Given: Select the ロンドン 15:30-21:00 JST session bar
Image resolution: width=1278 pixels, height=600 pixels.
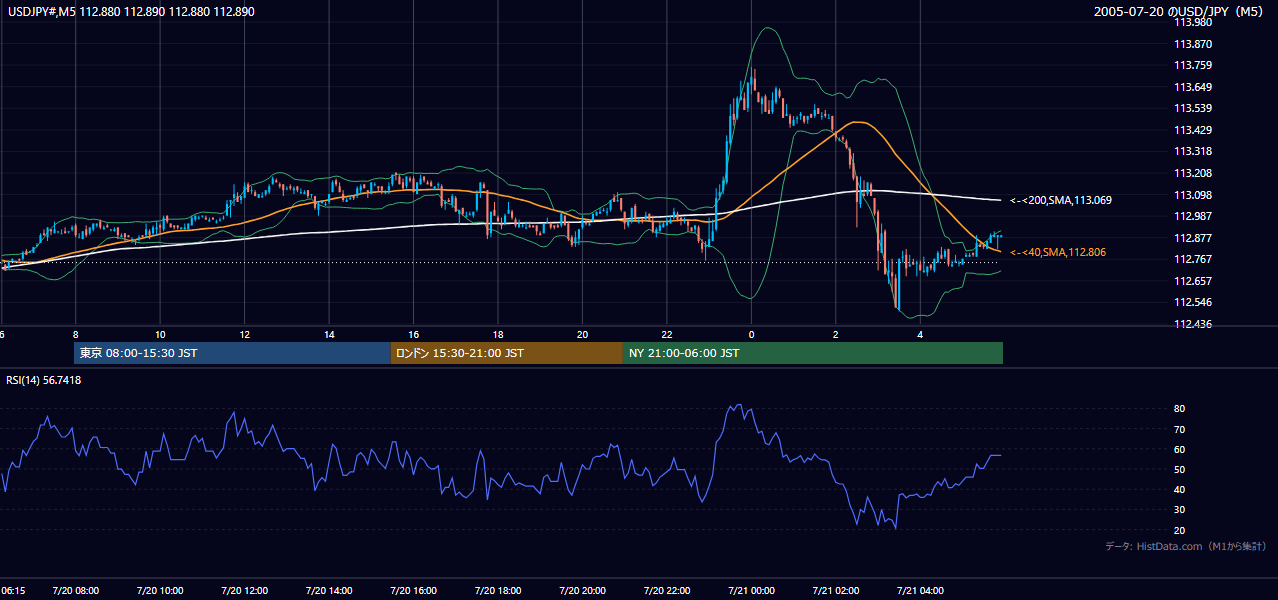Looking at the screenshot, I should 506,353.
